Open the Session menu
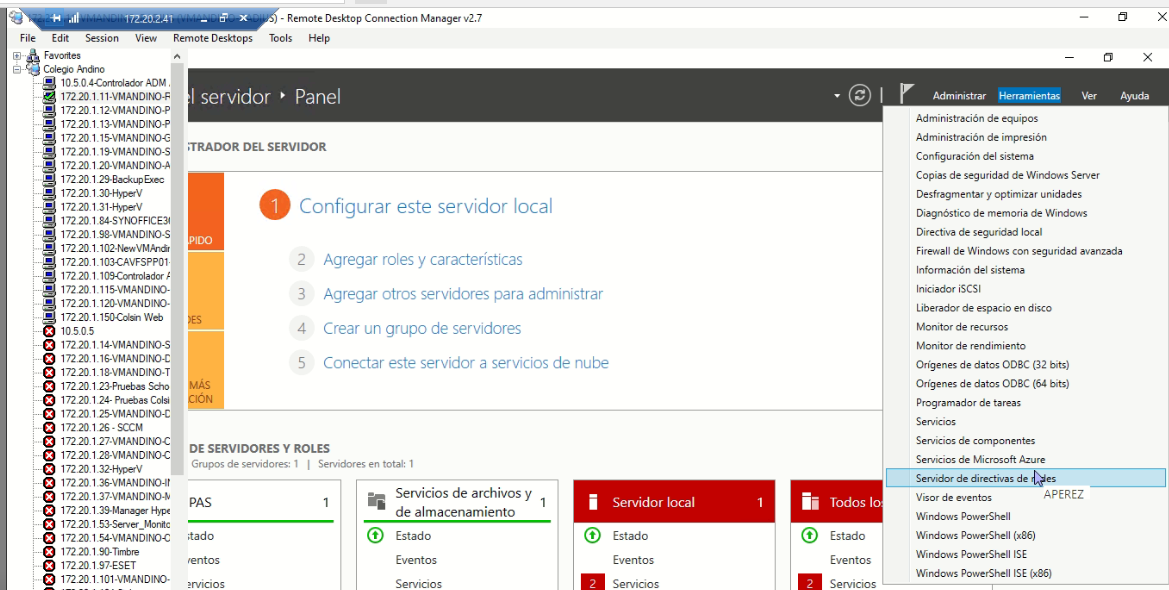Viewport: 1169px width, 590px height. pos(101,38)
